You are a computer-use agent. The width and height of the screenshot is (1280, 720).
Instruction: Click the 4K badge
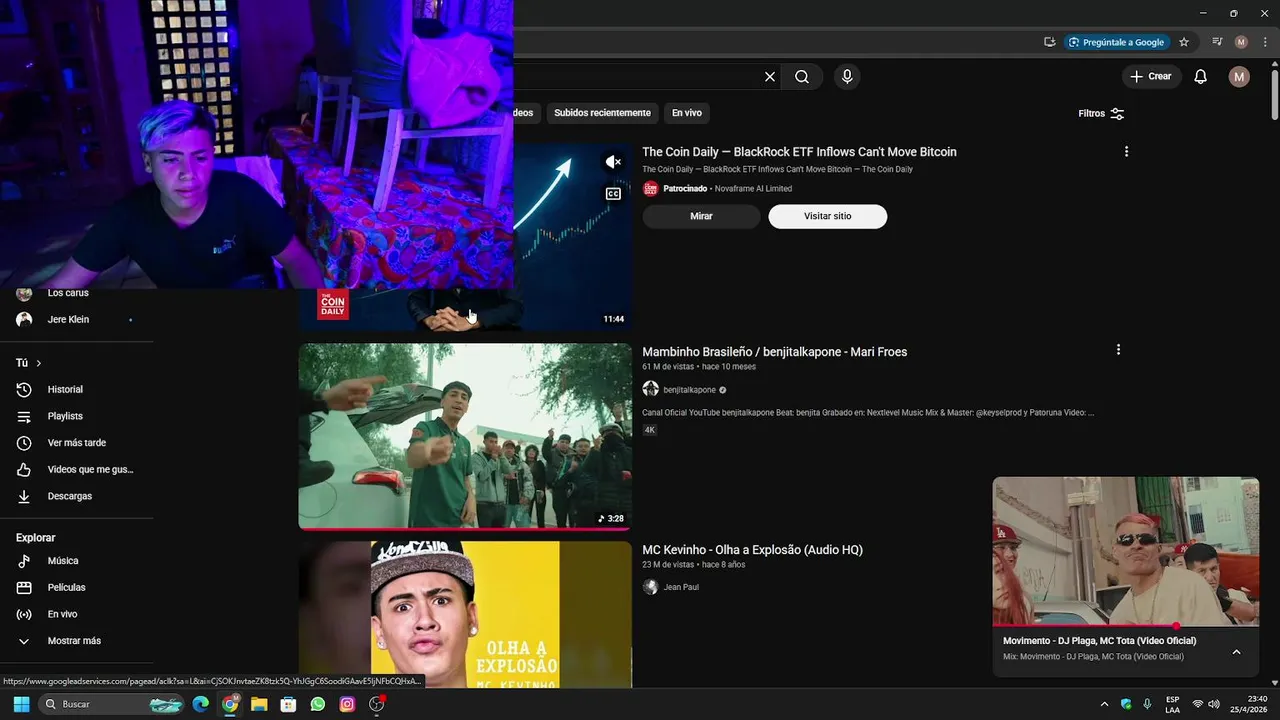pyautogui.click(x=649, y=430)
